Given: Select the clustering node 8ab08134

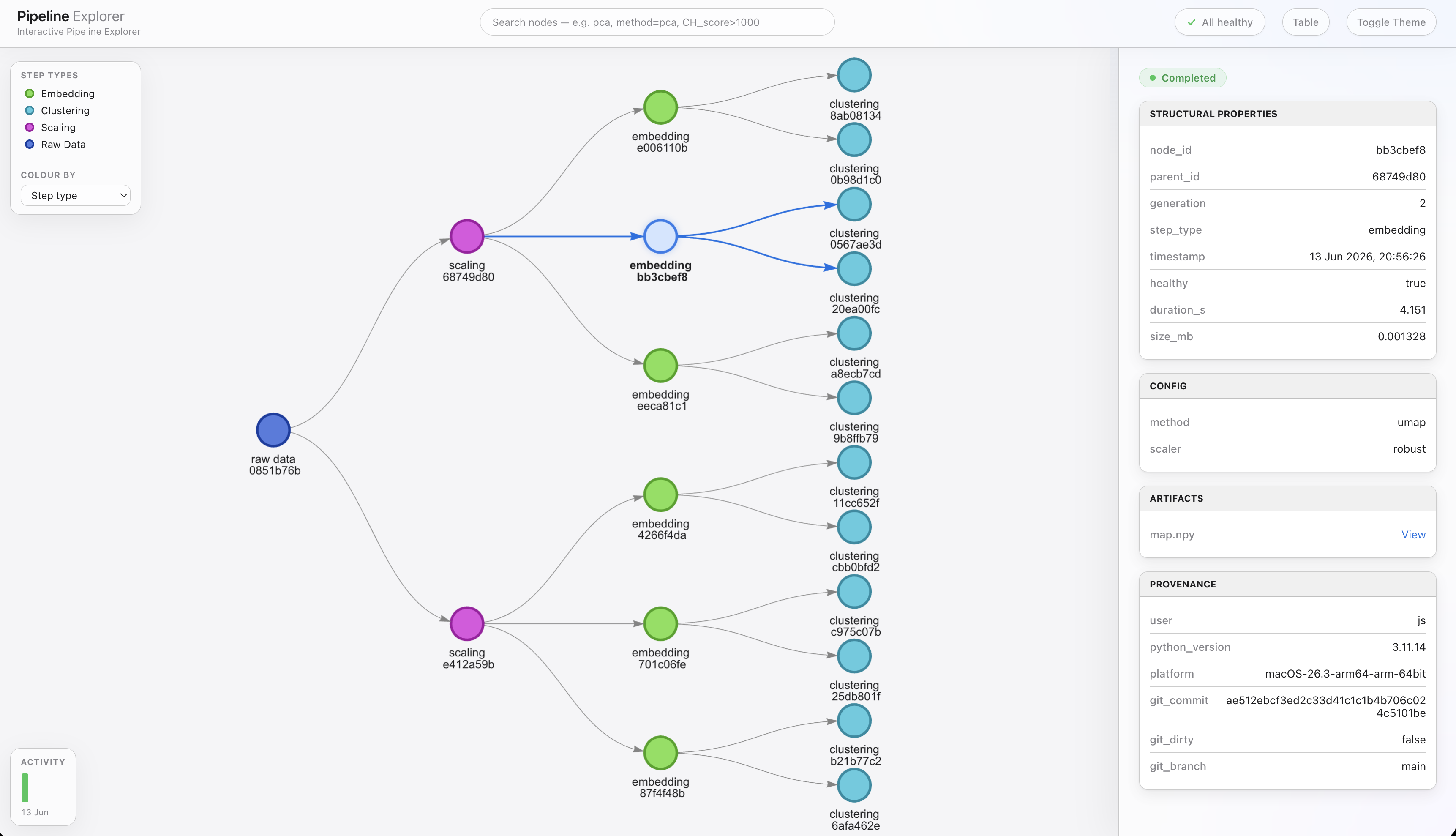Looking at the screenshot, I should pyautogui.click(x=854, y=75).
